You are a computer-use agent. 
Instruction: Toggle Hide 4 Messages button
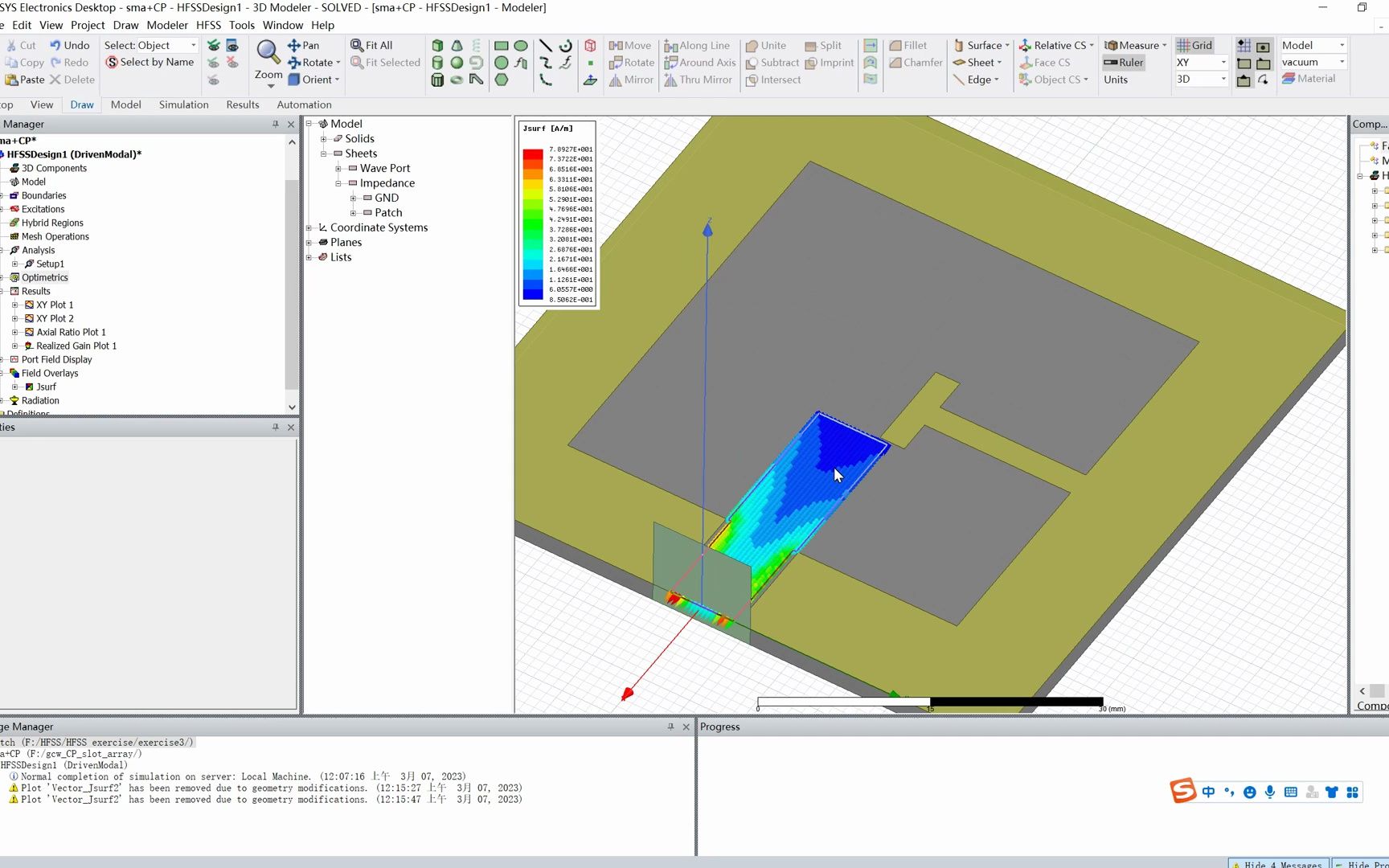click(1278, 864)
